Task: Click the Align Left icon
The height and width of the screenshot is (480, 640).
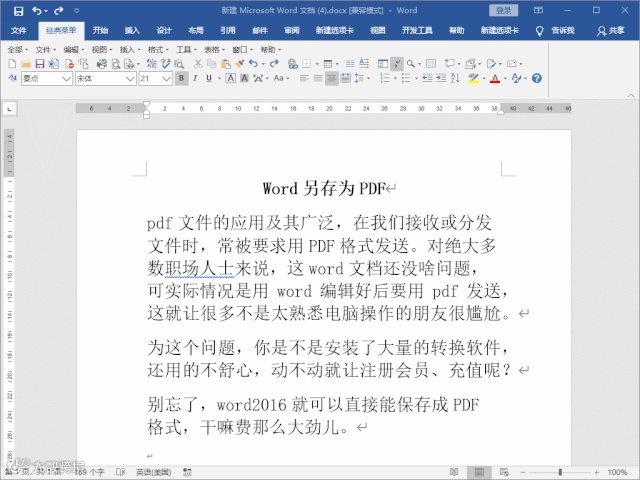Action: click(x=304, y=78)
